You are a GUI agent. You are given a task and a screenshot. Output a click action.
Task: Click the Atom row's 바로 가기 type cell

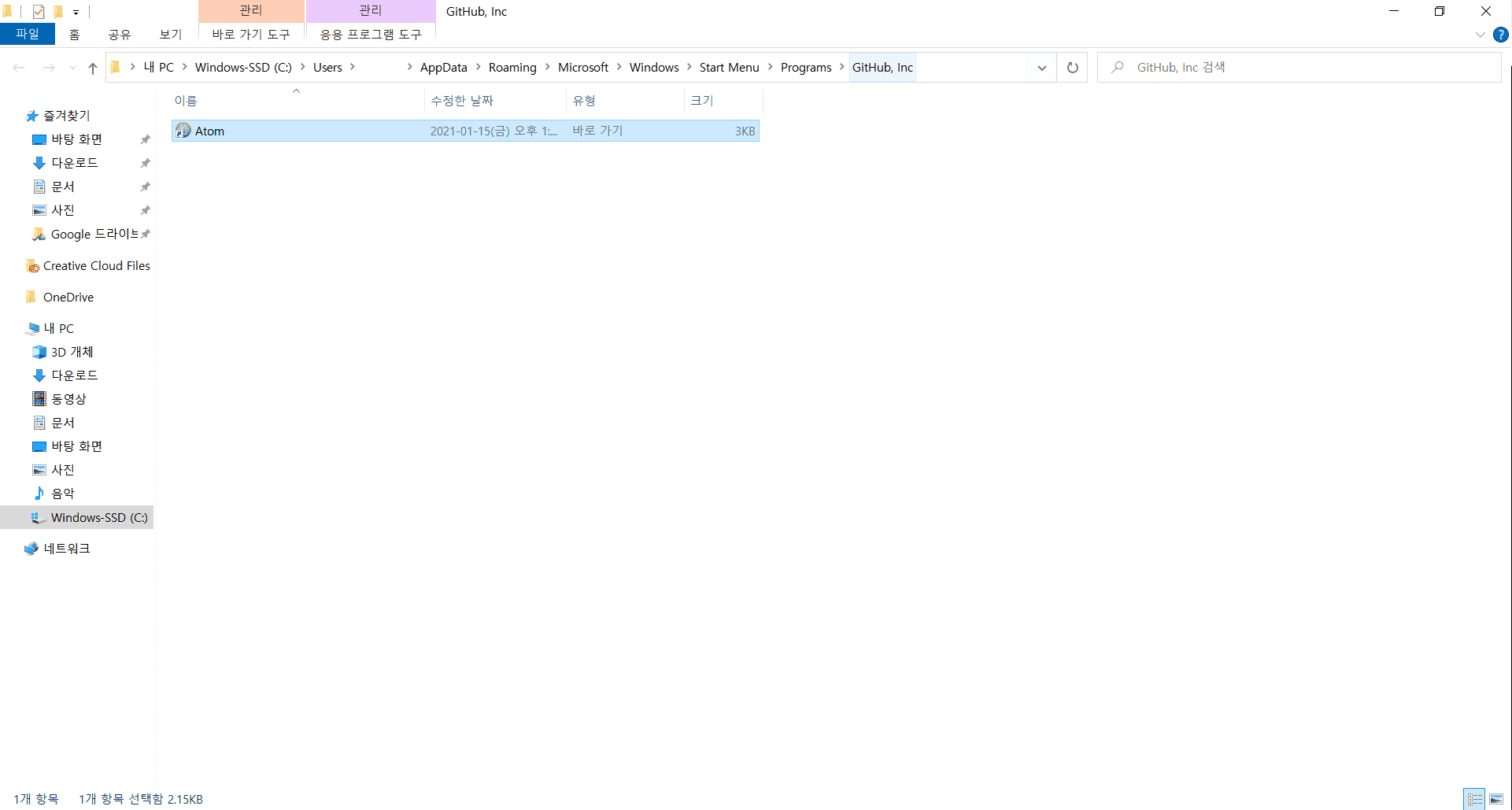coord(598,131)
